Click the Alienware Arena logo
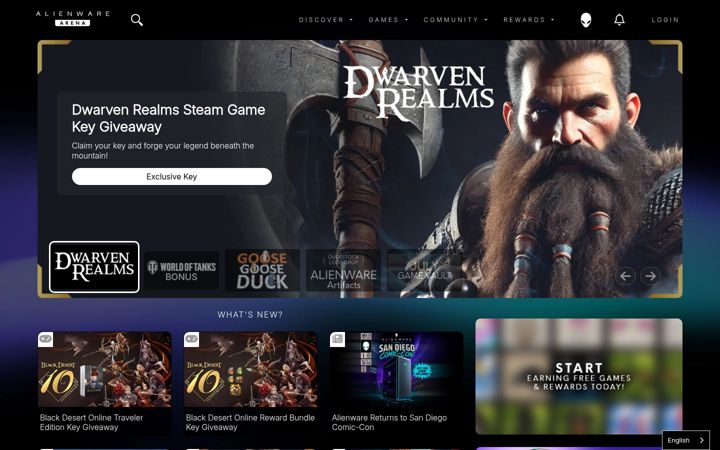This screenshot has height=450, width=720. (x=73, y=19)
